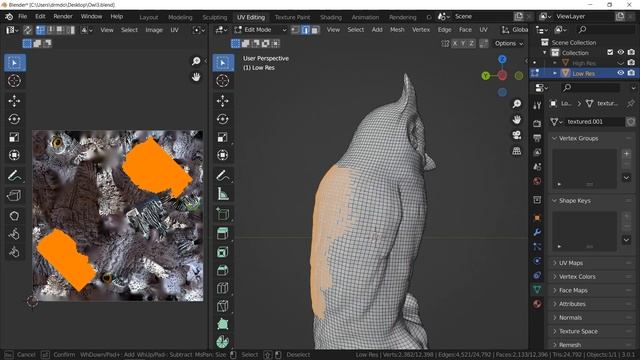Image resolution: width=640 pixels, height=360 pixels.
Task: Pick the UV editor Scale tool
Action: [x=15, y=137]
